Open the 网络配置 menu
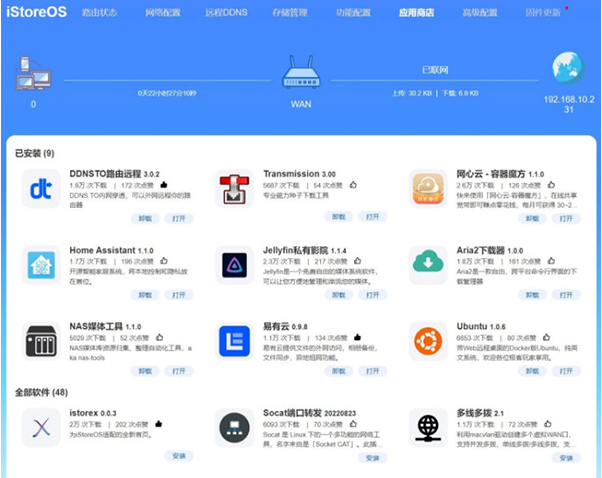 [163, 13]
